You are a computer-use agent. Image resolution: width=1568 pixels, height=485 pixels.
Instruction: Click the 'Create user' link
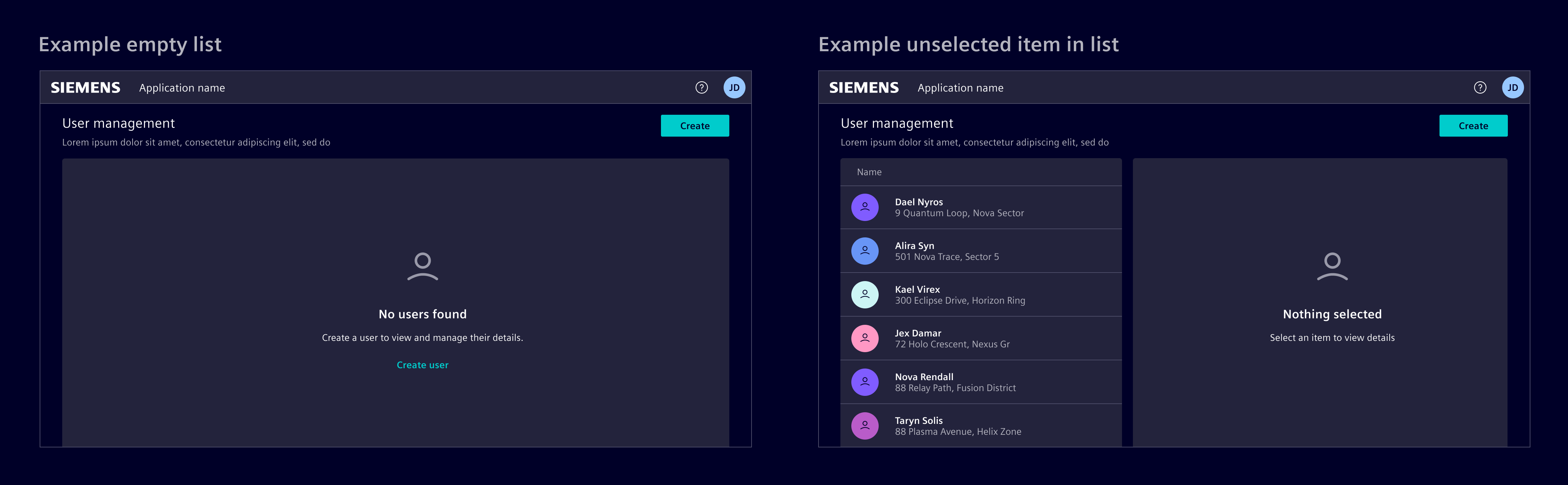click(x=422, y=364)
